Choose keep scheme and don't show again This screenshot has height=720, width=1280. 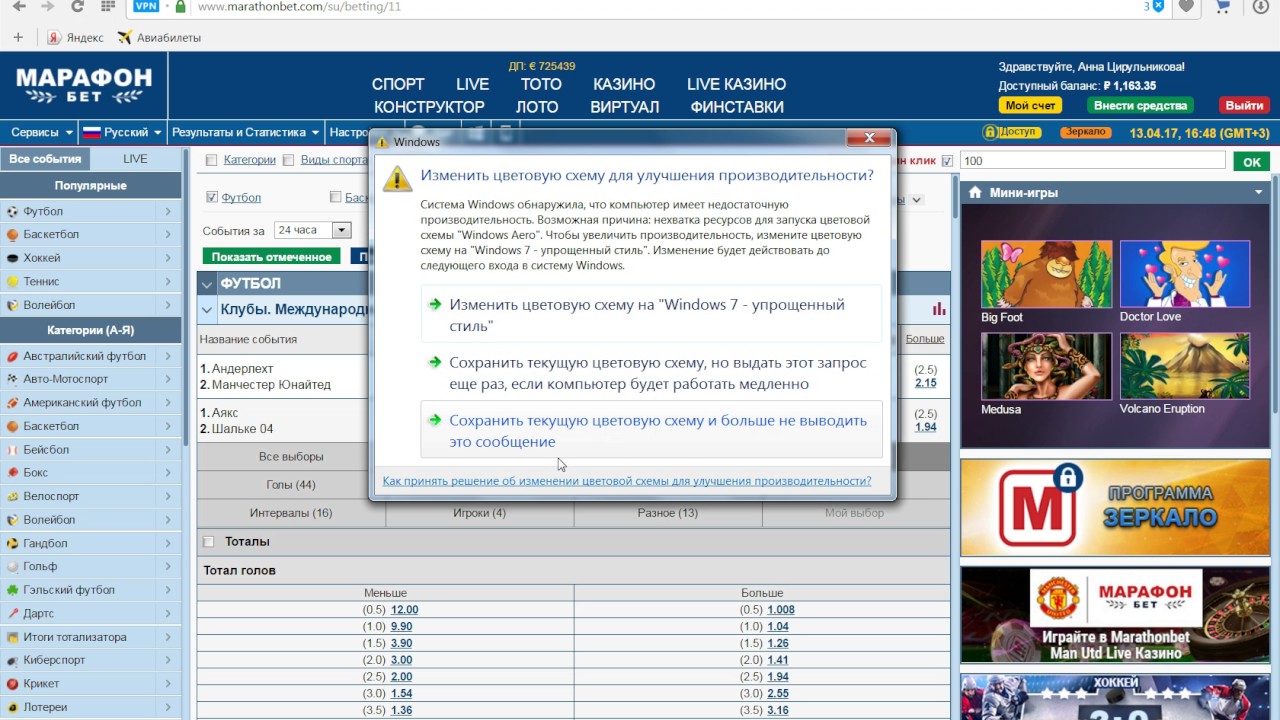point(652,431)
